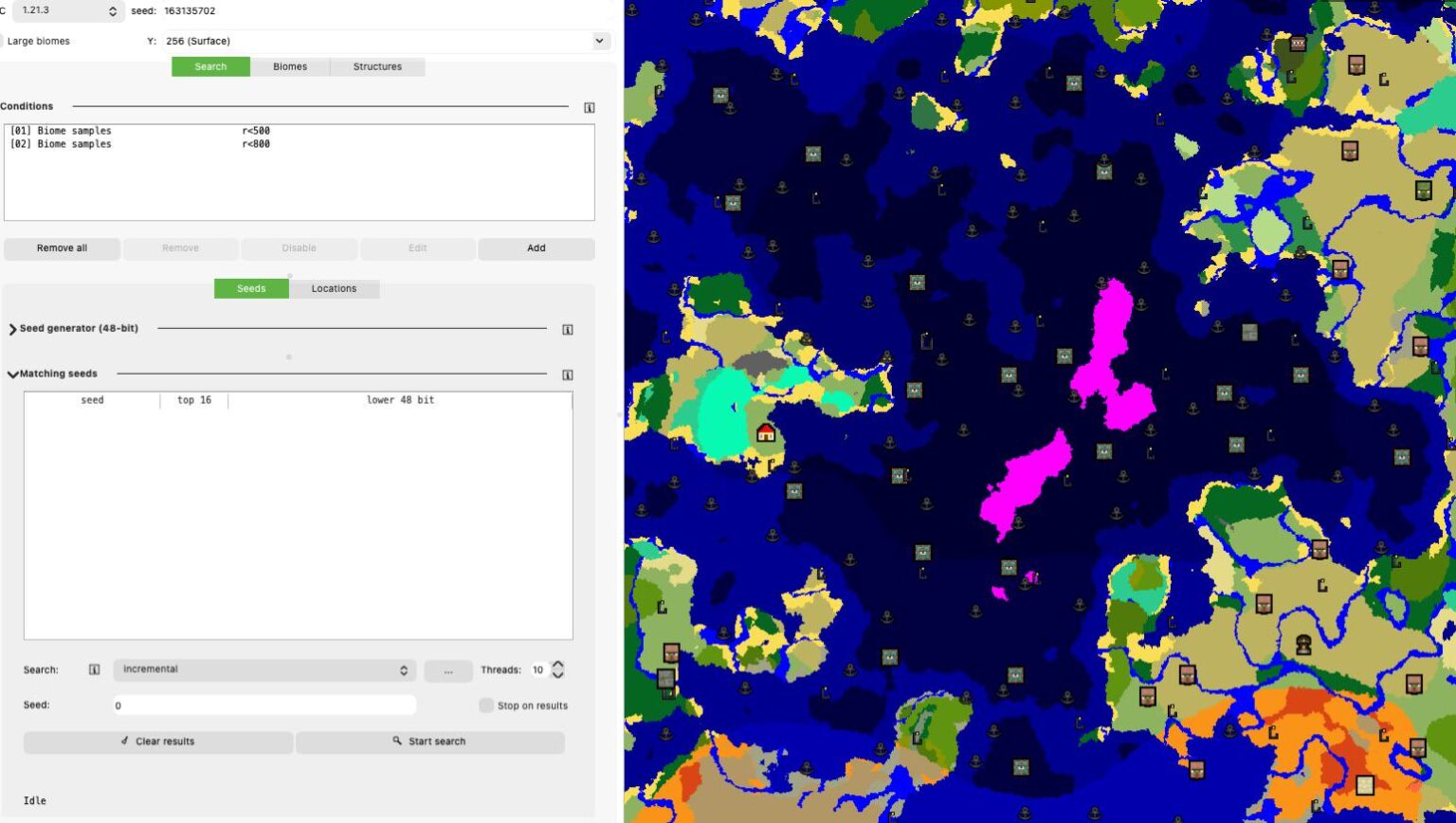Click the green-faced zombie village icon

(1423, 190)
